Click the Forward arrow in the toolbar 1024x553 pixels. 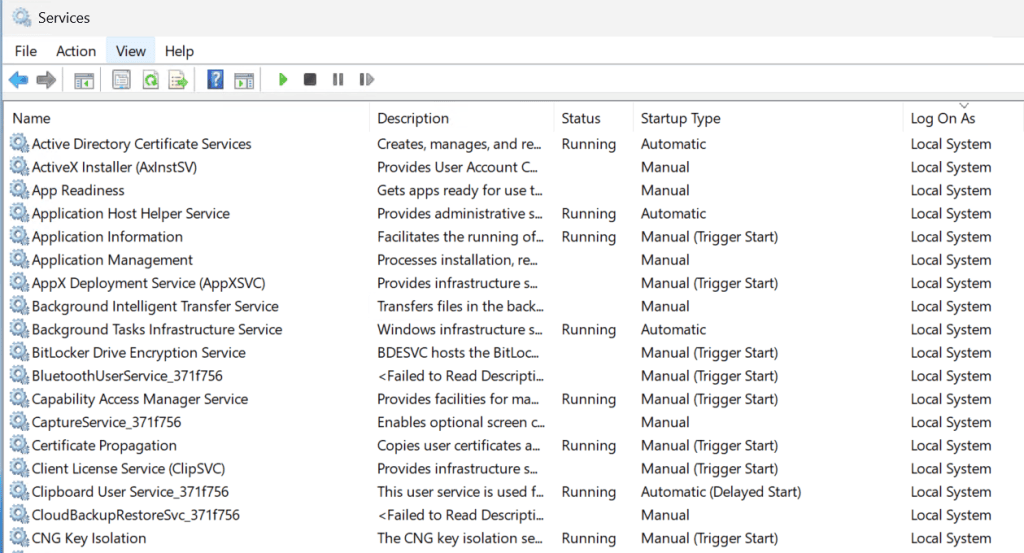46,80
